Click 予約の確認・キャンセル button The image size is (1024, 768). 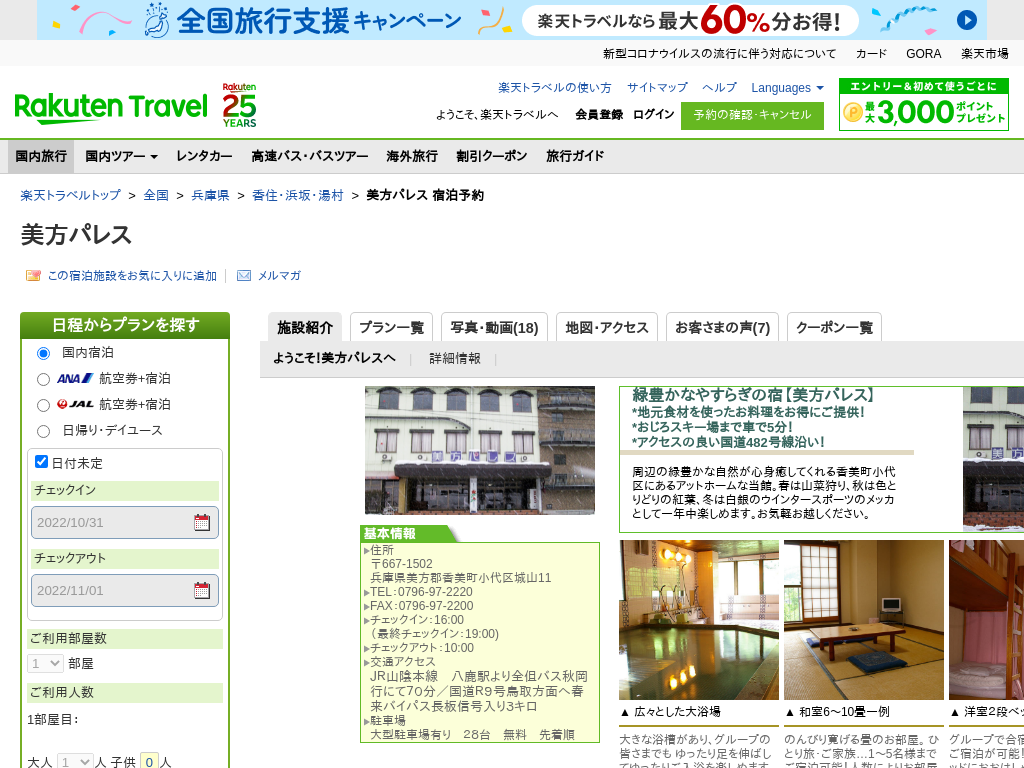click(752, 115)
